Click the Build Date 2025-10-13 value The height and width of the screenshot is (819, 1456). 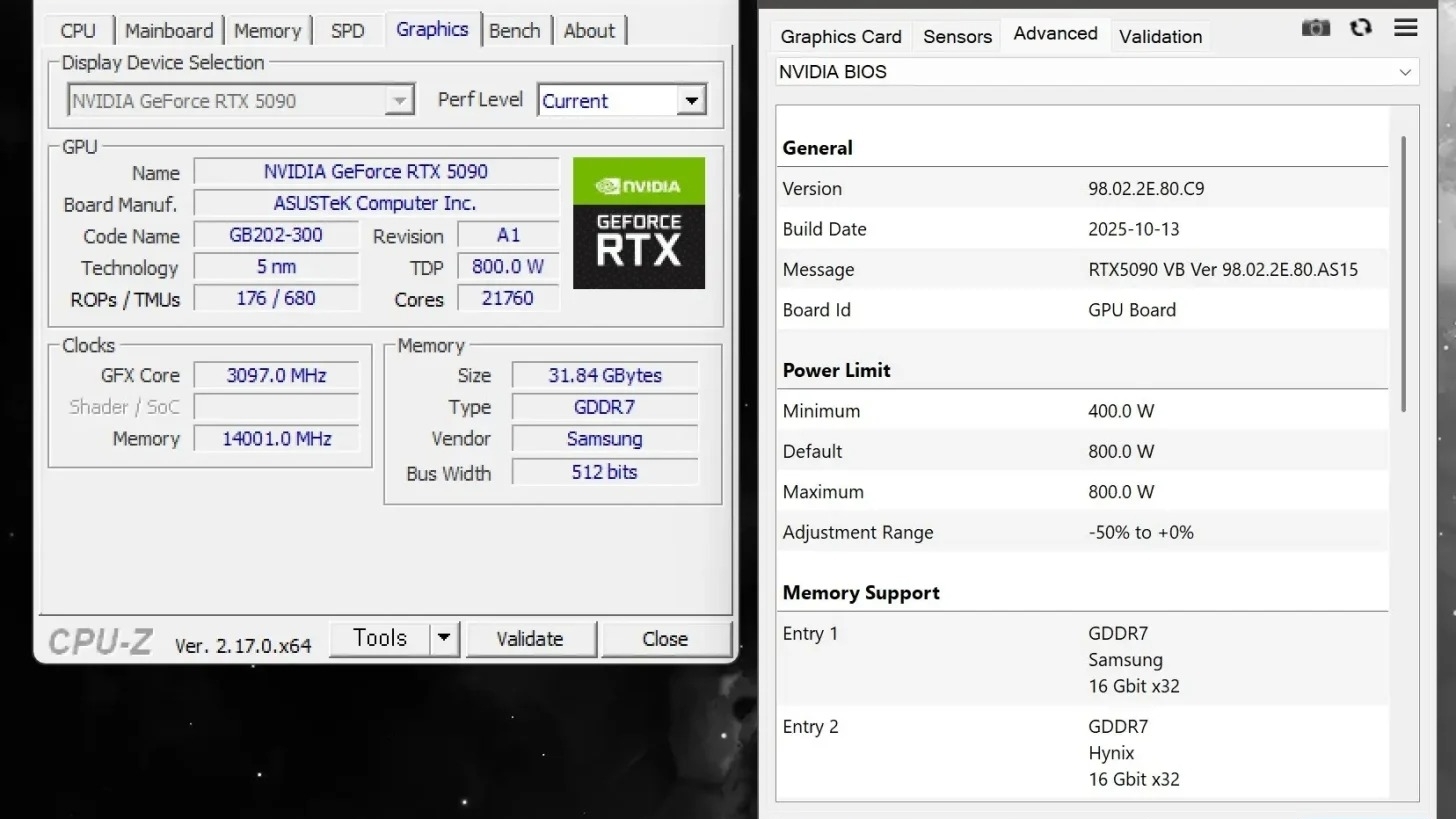1134,229
